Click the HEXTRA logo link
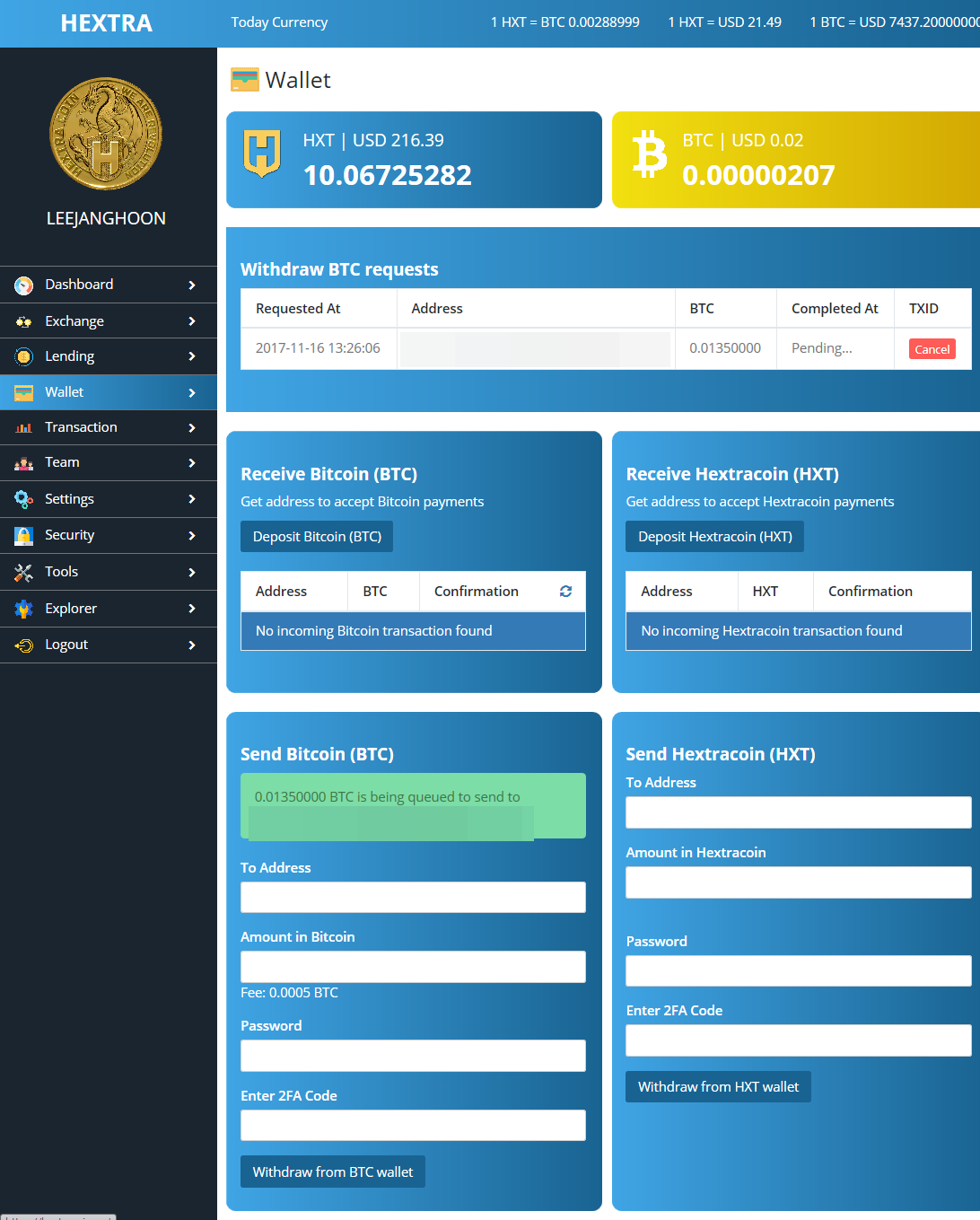 107,23
